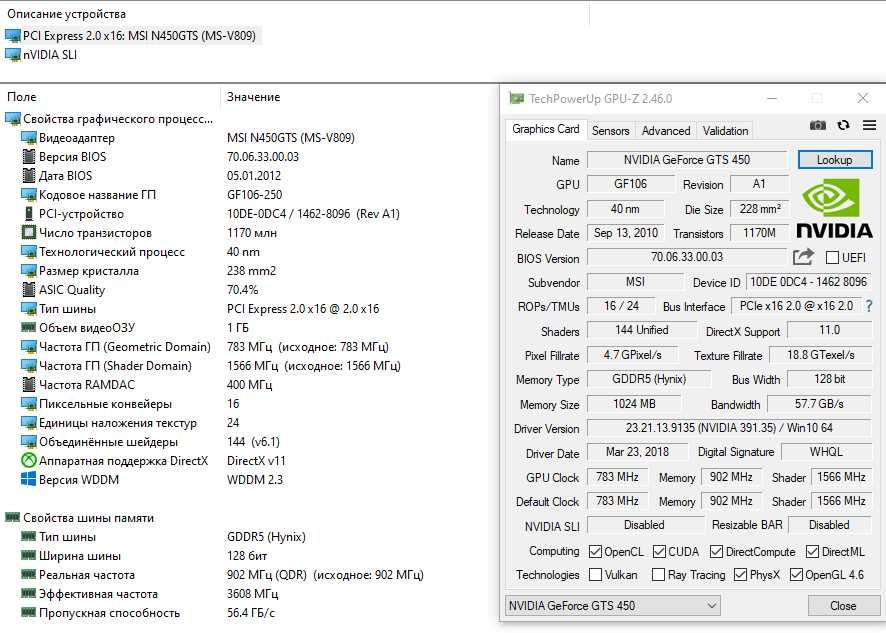The width and height of the screenshot is (886, 633).
Task: Click the Пропускная способность memory icon
Action: coord(28,613)
